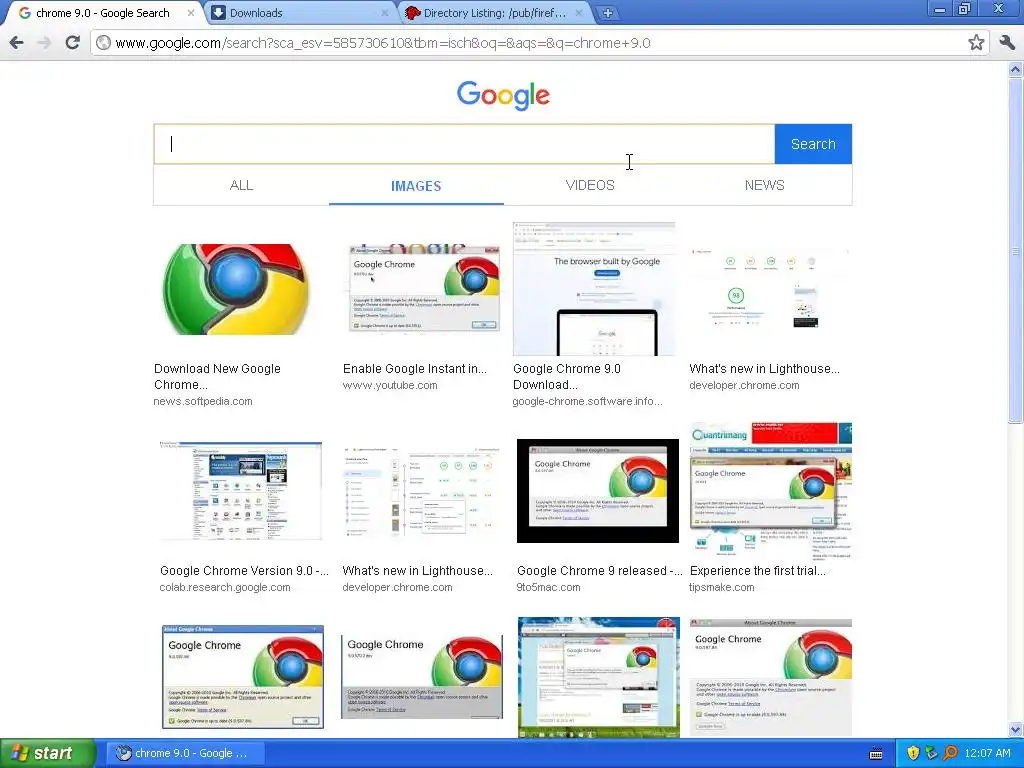
Task: Open the desktop wallpaper Chrome screenshot thumbnail
Action: (598, 677)
